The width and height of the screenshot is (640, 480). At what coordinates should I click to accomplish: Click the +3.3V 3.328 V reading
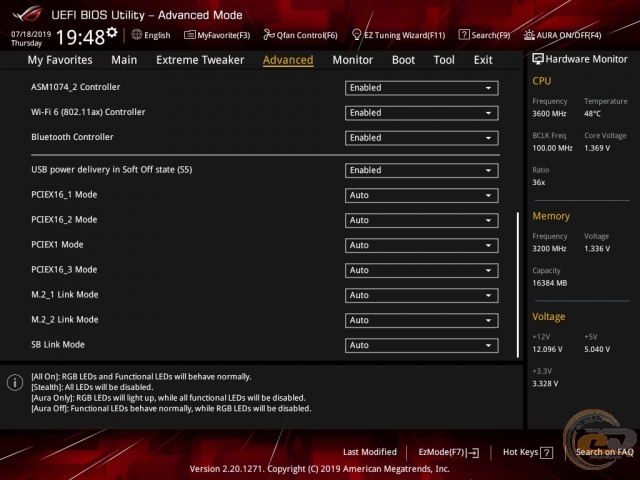545,383
